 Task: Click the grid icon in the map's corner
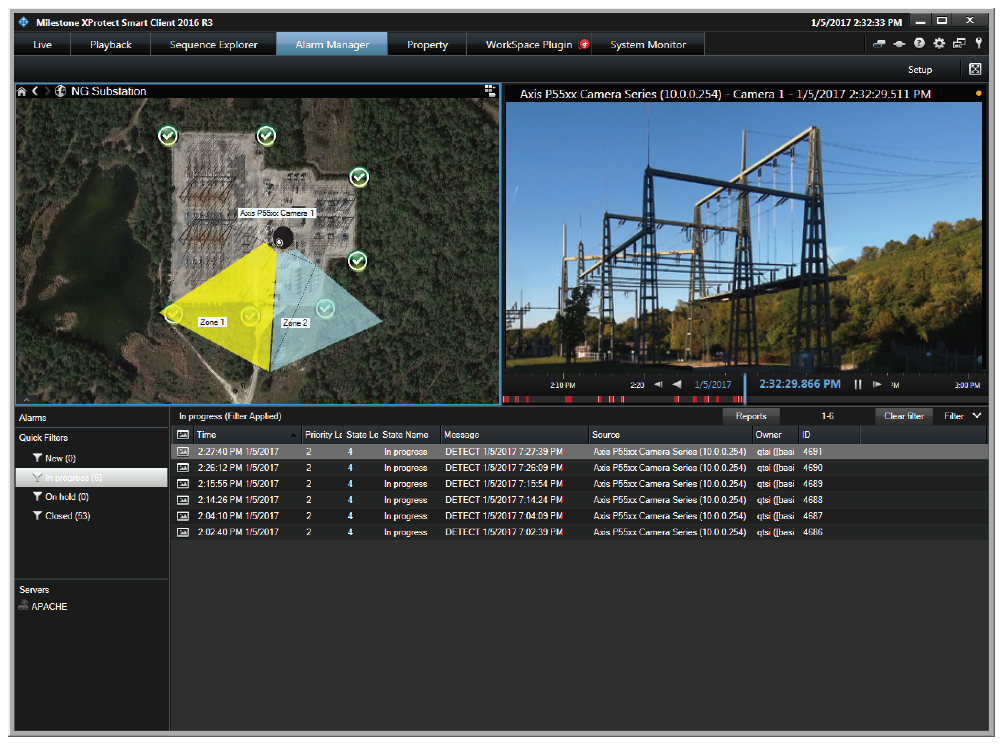coord(490,91)
